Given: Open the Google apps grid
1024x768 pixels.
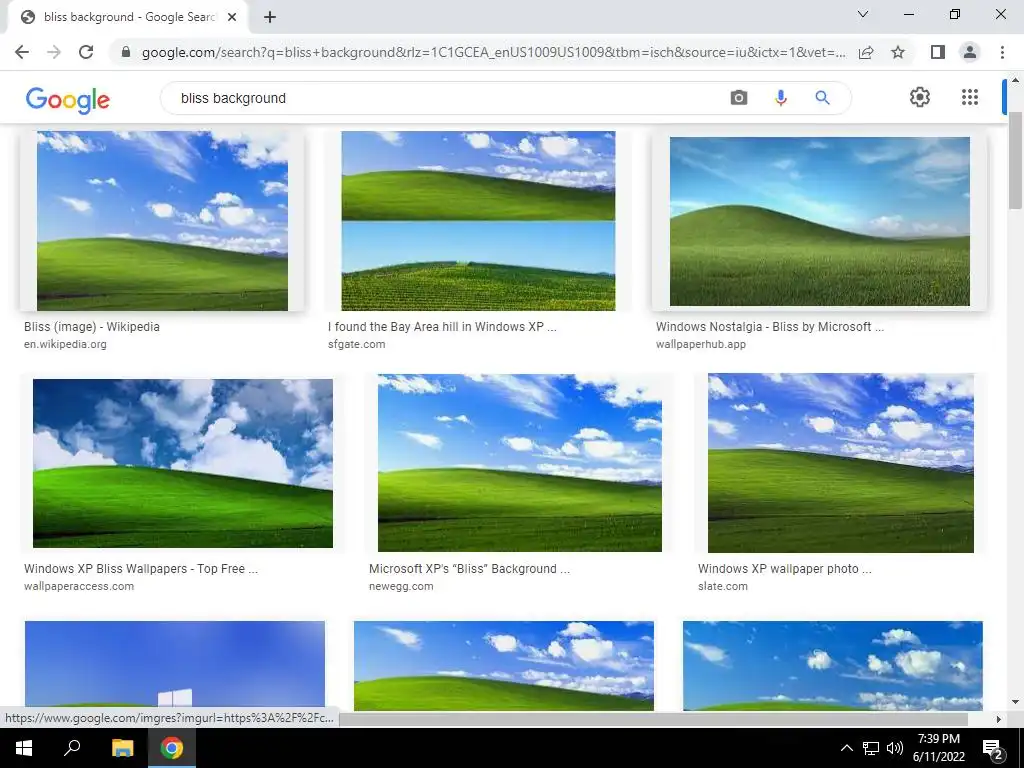Looking at the screenshot, I should (970, 97).
